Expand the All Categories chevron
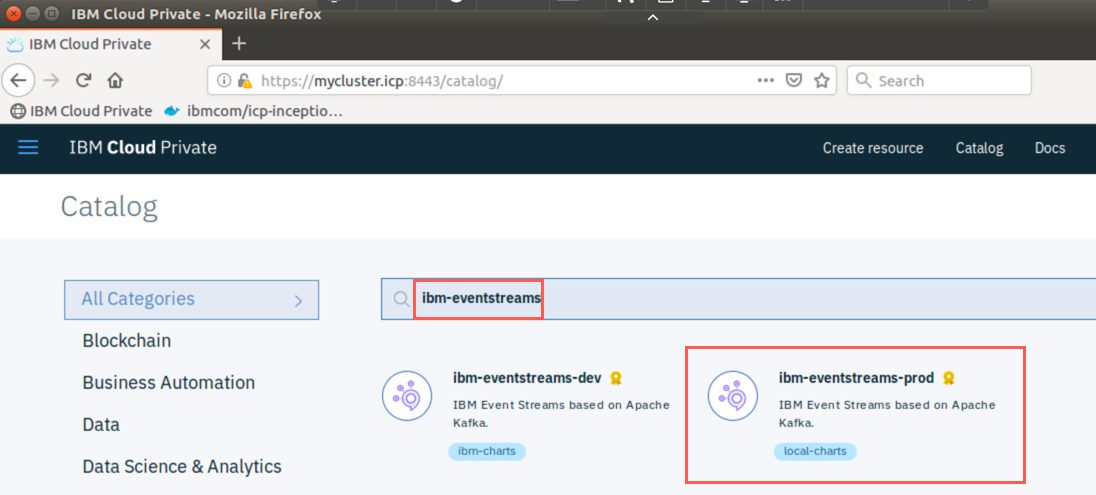1096x495 pixels. pos(298,301)
